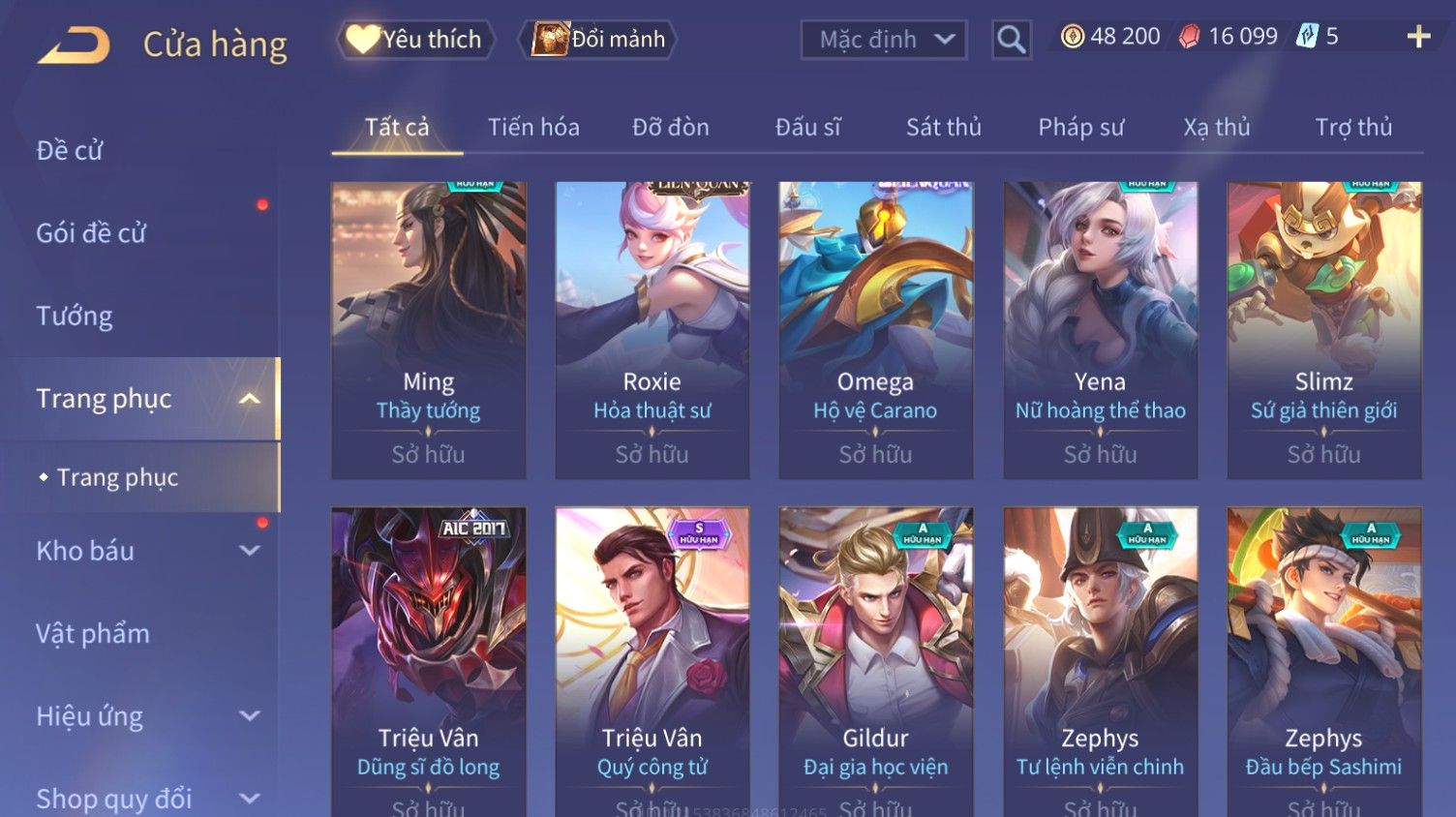Screen dimensions: 1456x817
Task: Click the red ruby currency icon
Action: (x=1190, y=37)
